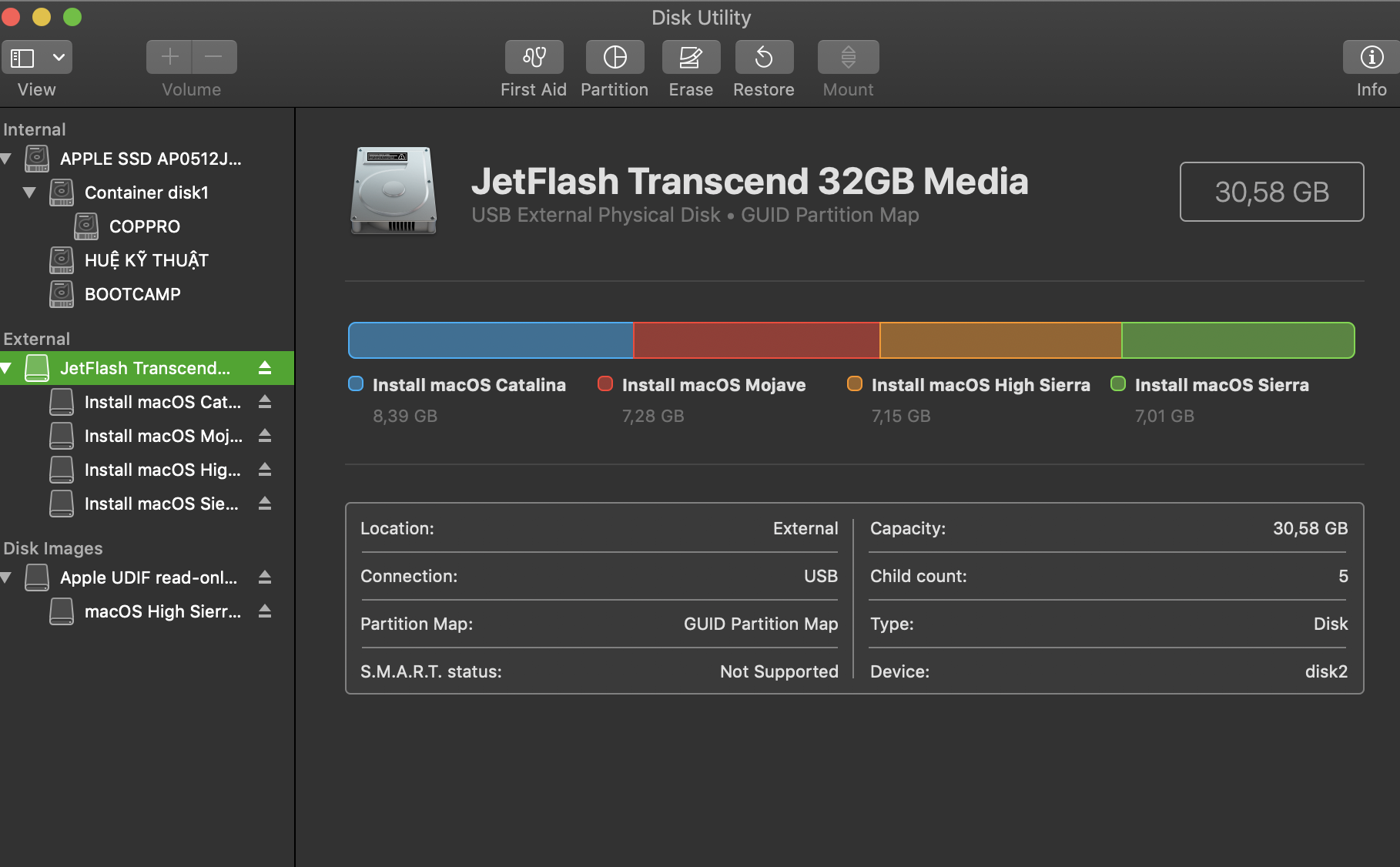This screenshot has width=1400, height=867.
Task: Collapse the Container disk1 disclosure triangle
Action: click(29, 192)
